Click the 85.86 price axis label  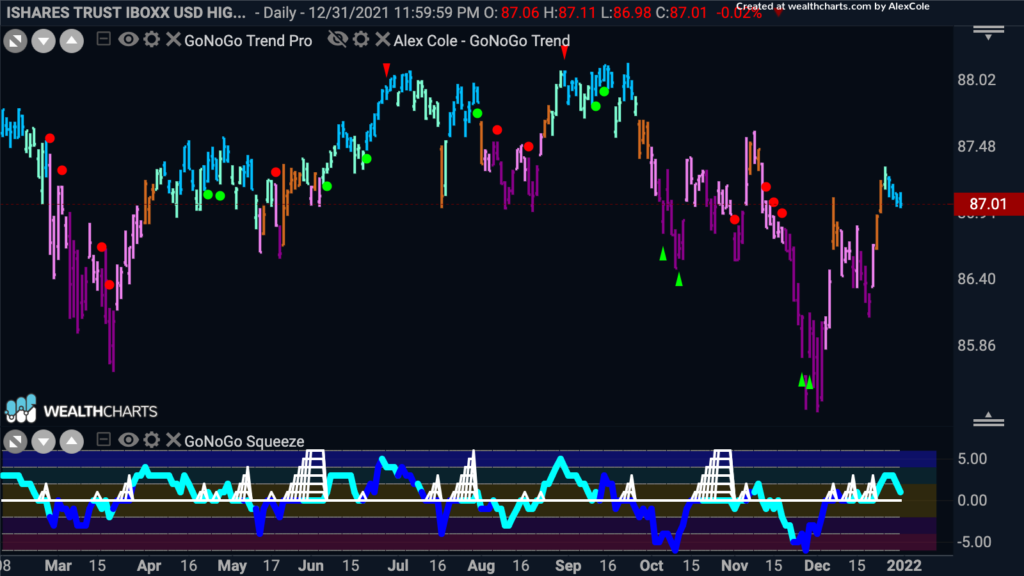tap(976, 345)
